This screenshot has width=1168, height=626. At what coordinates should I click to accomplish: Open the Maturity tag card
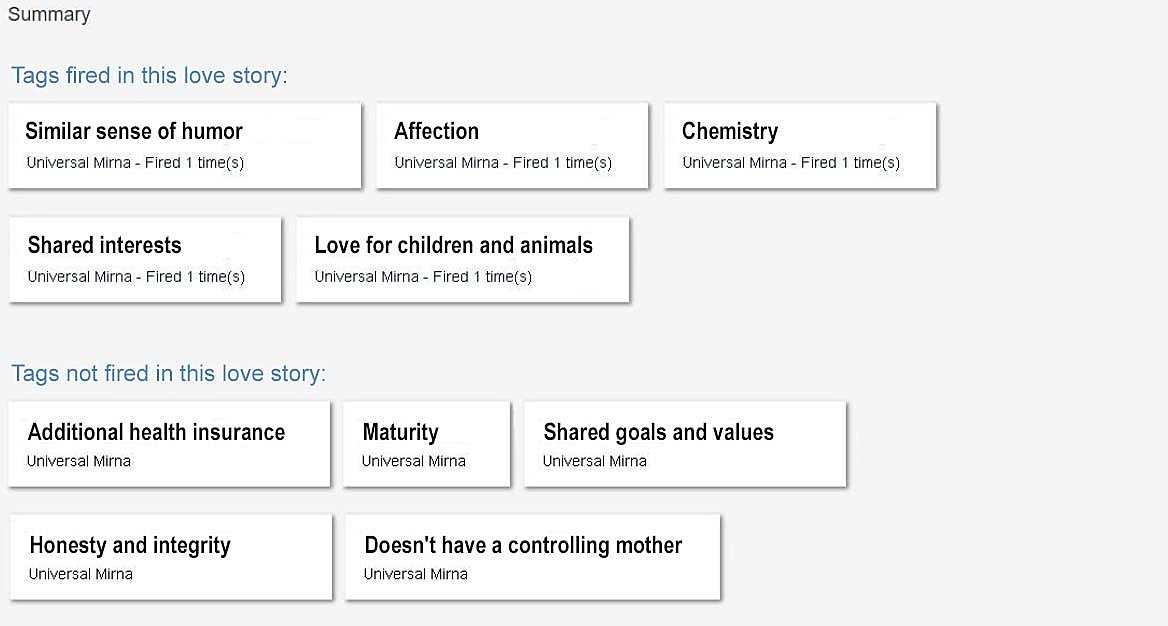426,444
